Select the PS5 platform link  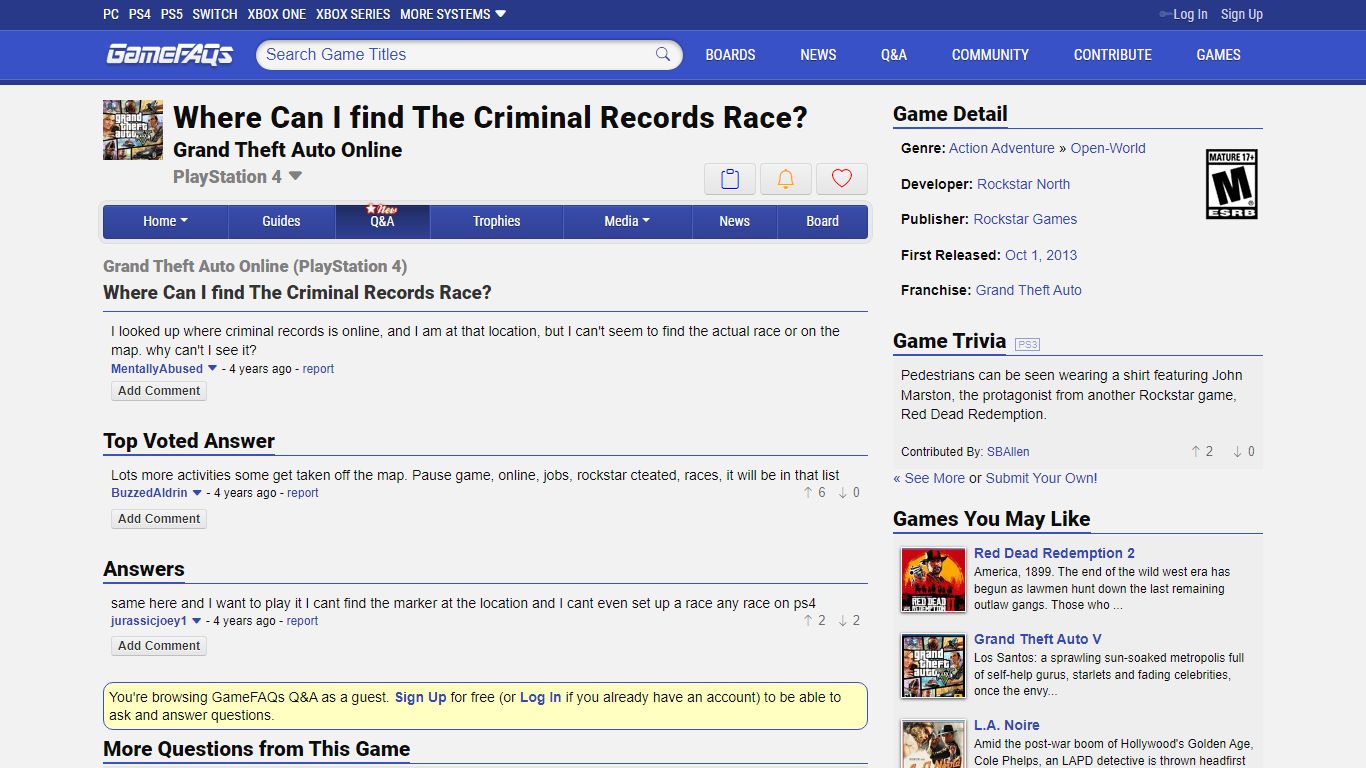172,14
